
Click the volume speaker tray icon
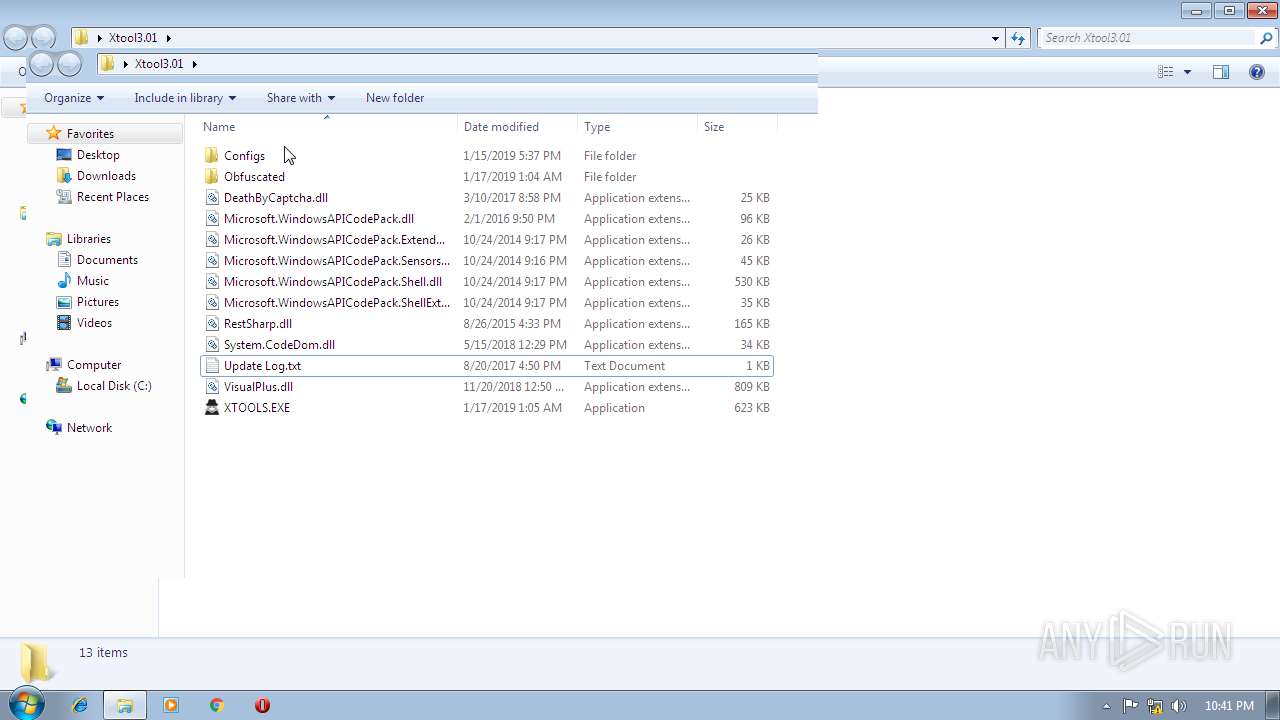click(1179, 706)
